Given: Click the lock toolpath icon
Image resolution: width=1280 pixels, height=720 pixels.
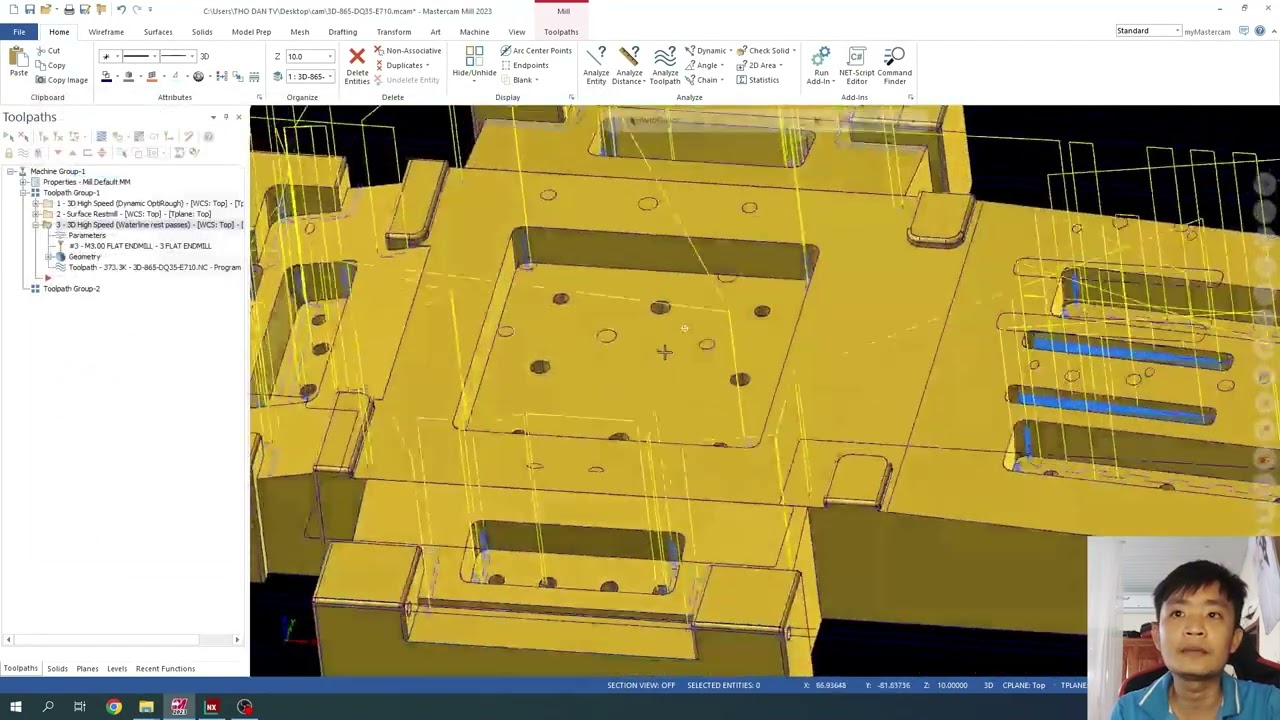Looking at the screenshot, I should [10, 153].
